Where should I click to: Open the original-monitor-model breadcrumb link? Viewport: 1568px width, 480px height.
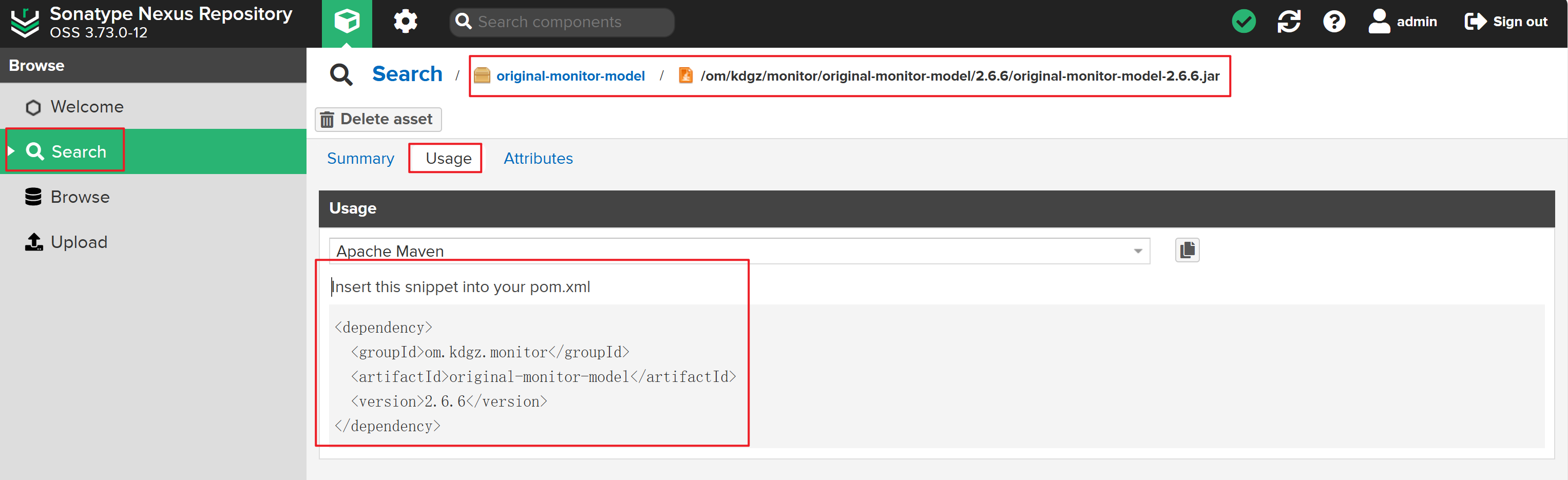click(x=570, y=76)
